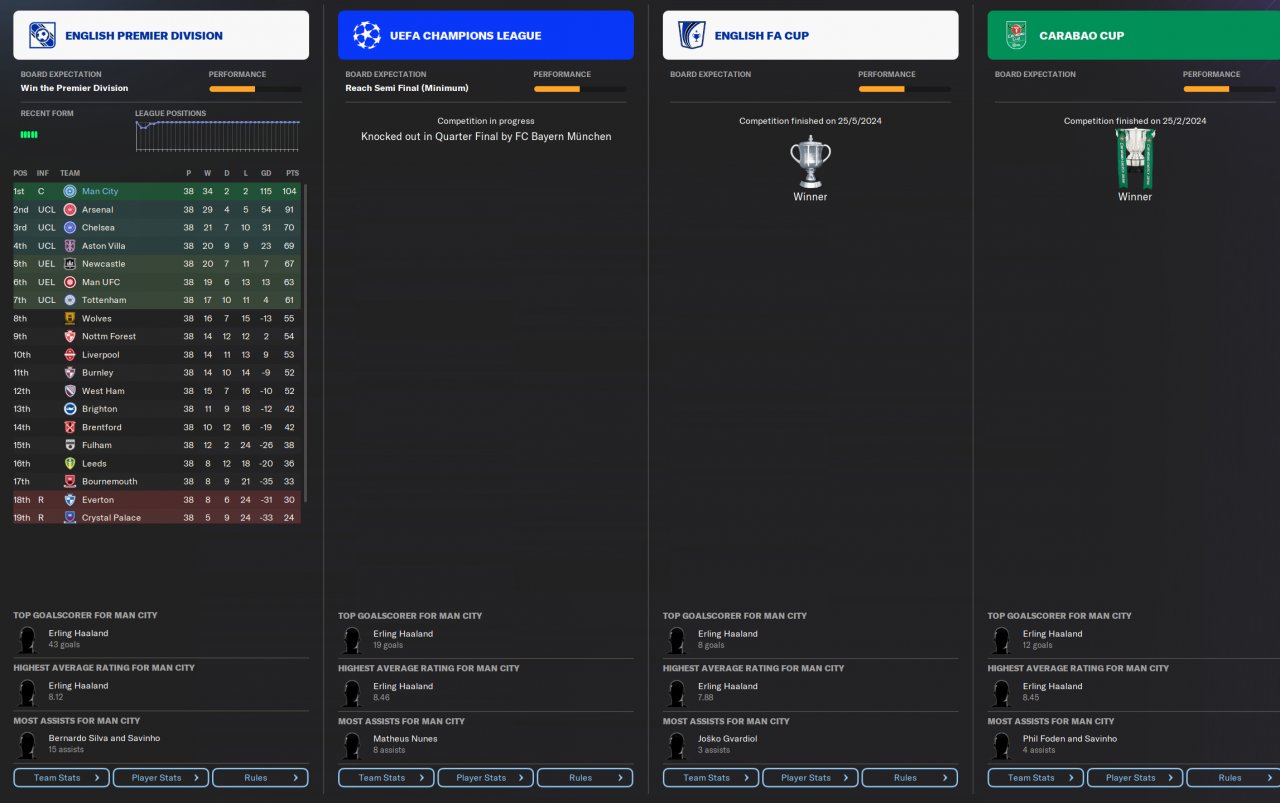1280x803 pixels.
Task: Click the Man City team name
Action: pyautogui.click(x=100, y=192)
